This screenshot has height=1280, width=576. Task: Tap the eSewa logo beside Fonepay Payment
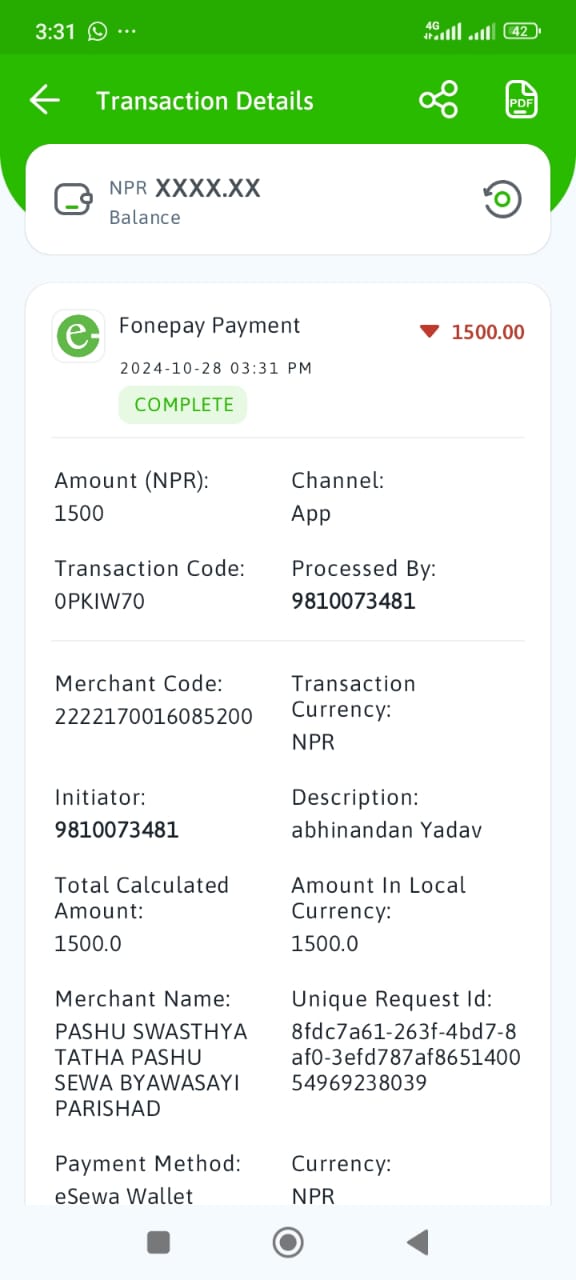[78, 336]
